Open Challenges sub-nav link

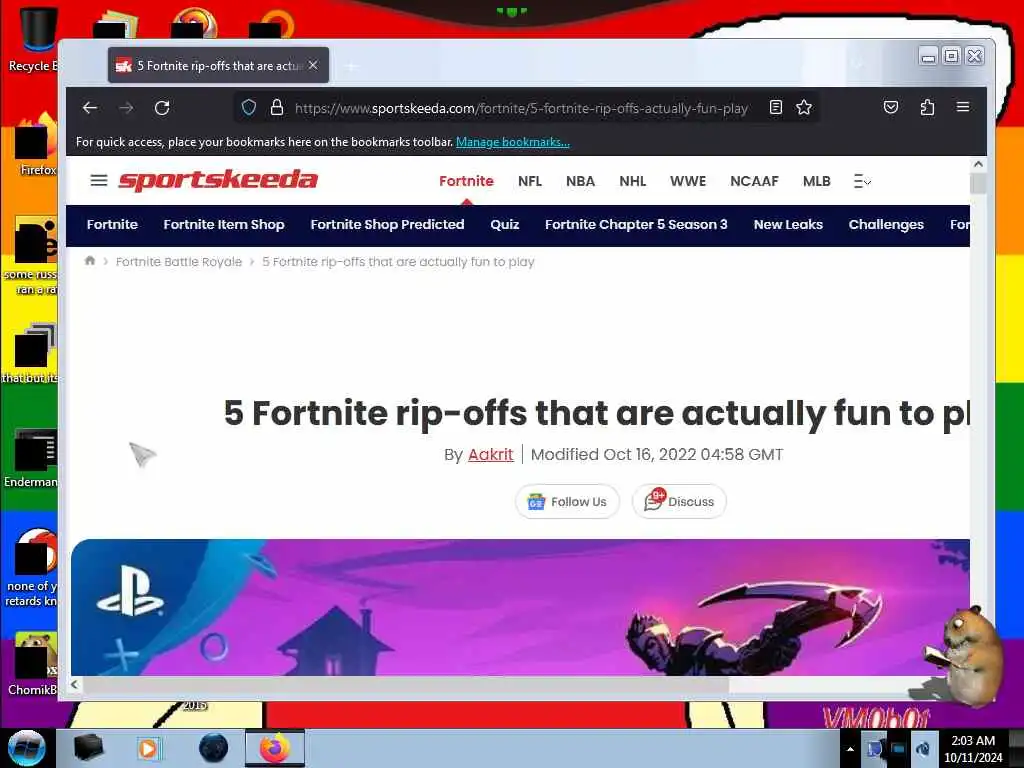886,225
